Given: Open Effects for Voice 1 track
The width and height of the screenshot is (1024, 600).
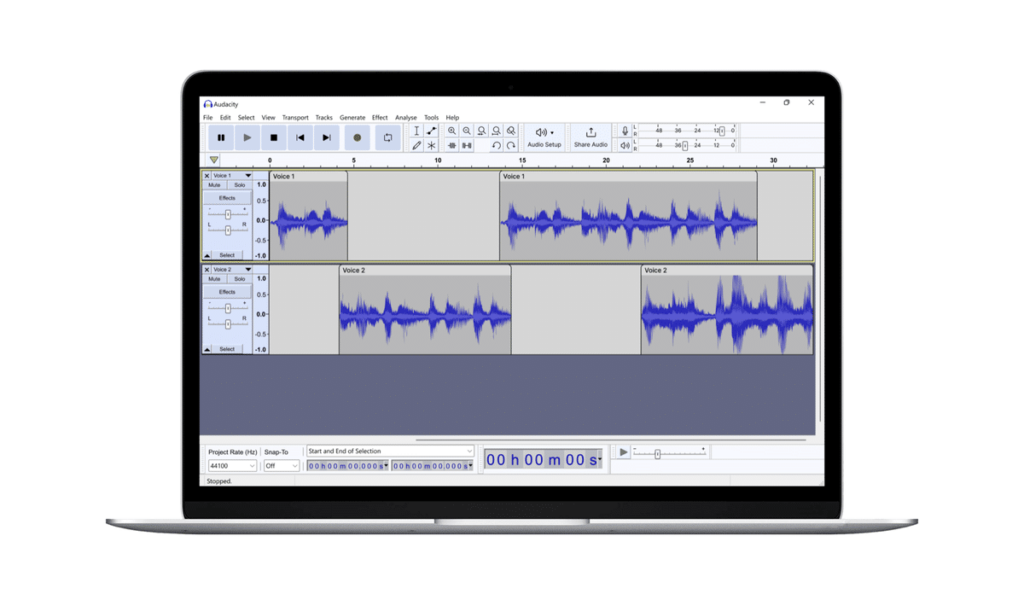Looking at the screenshot, I should pos(227,198).
